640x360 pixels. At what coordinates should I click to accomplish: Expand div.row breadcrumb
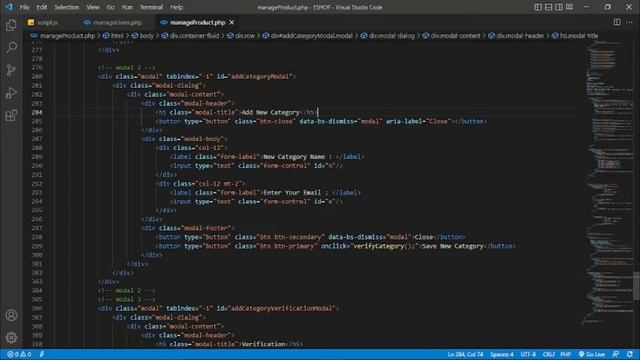245,36
